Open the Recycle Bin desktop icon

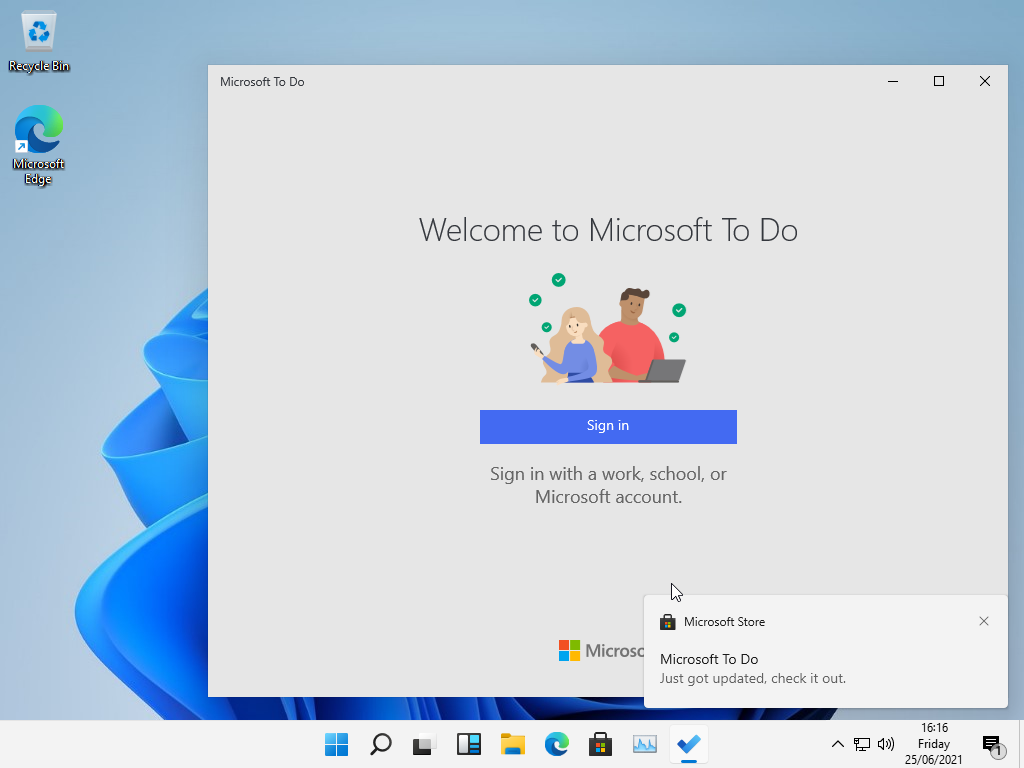pos(39,41)
